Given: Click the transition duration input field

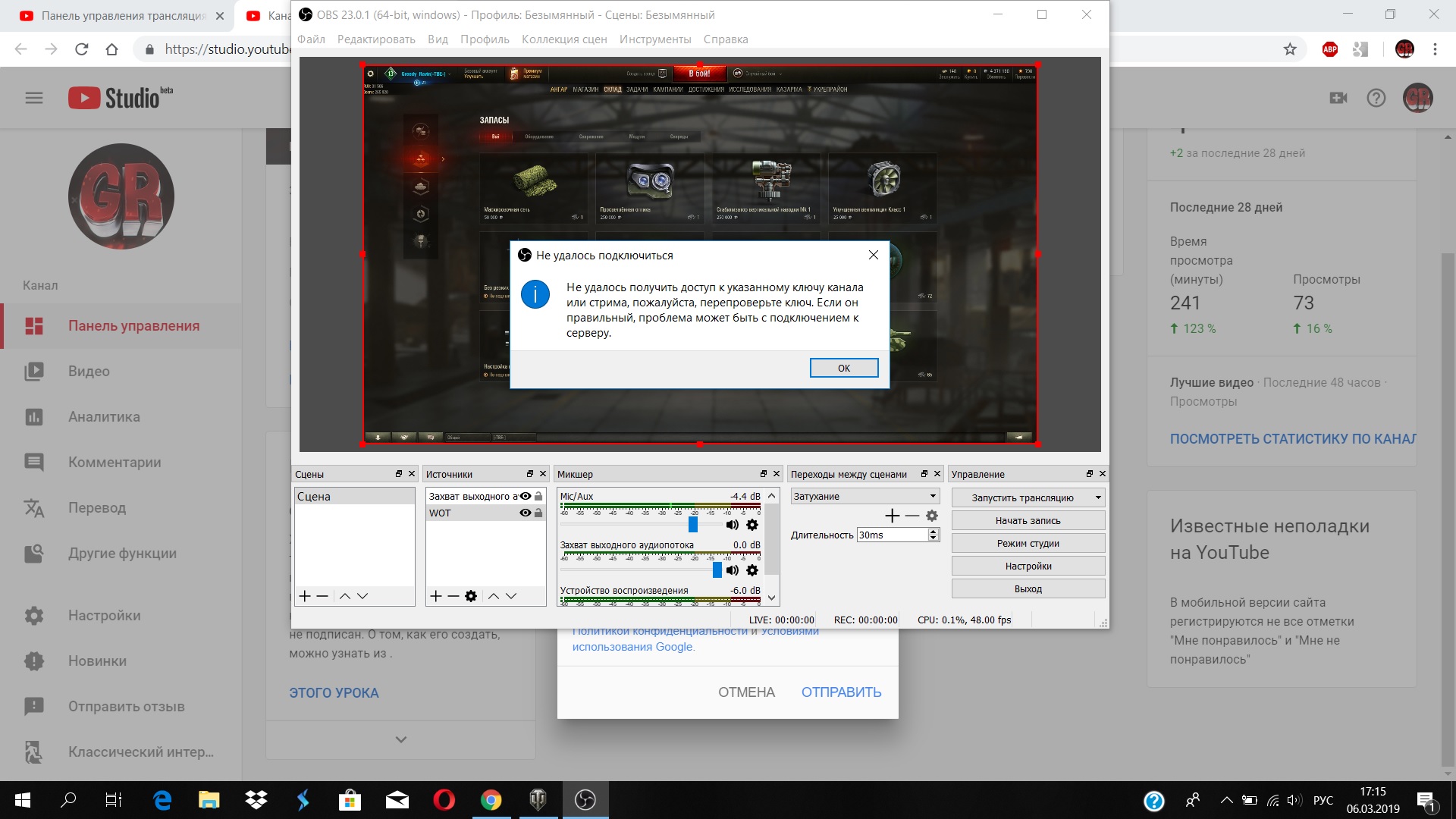Looking at the screenshot, I should click(892, 535).
